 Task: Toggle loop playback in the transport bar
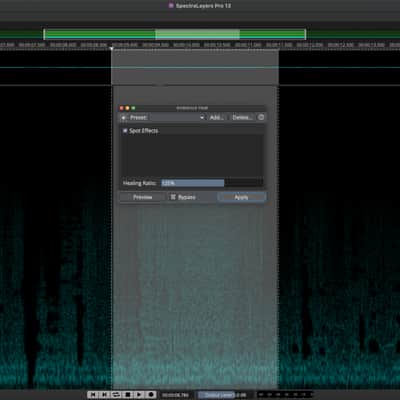[x=116, y=395]
